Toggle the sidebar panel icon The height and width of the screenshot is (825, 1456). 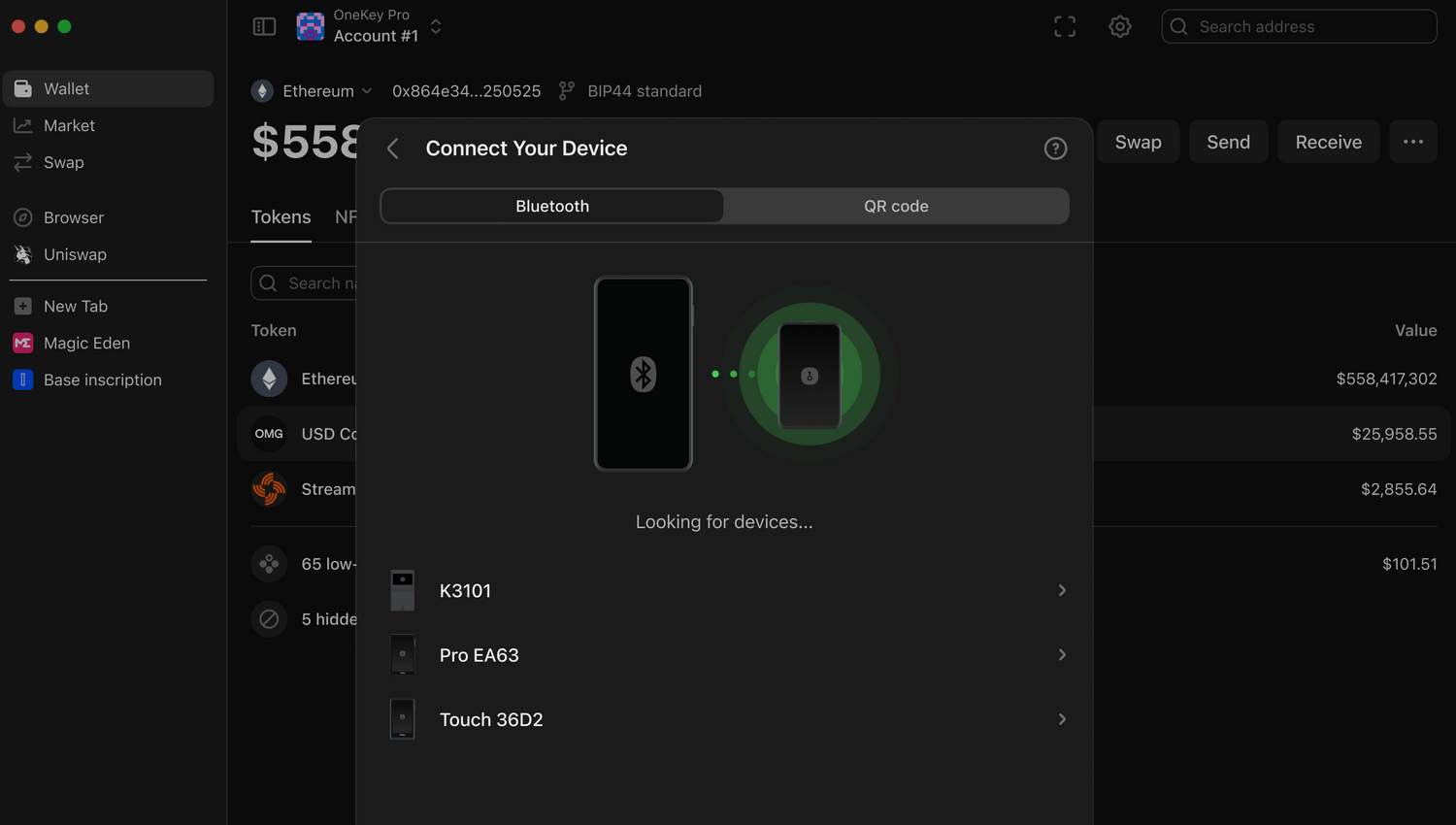tap(264, 27)
